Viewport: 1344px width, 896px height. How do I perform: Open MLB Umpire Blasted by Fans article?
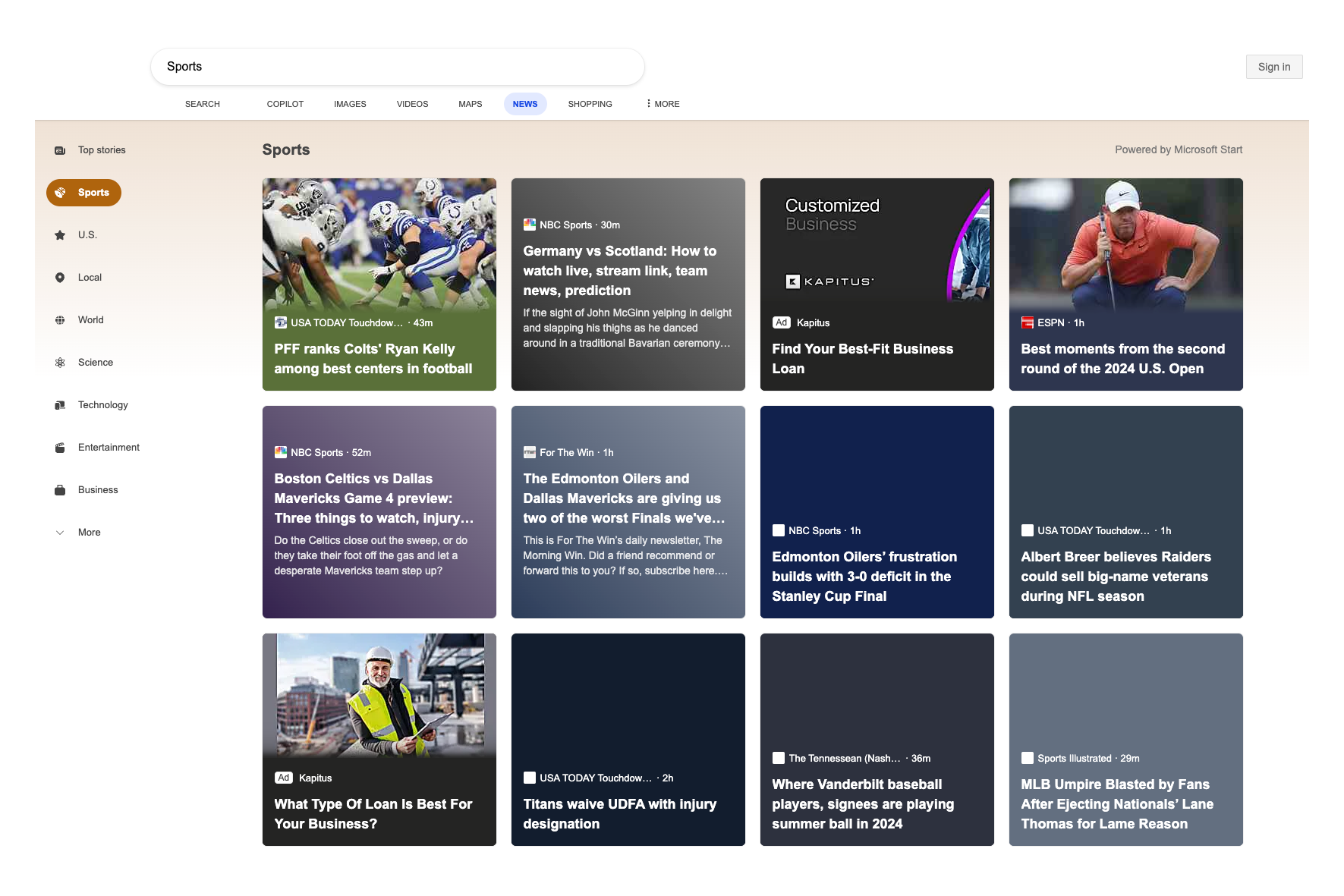click(x=1117, y=804)
